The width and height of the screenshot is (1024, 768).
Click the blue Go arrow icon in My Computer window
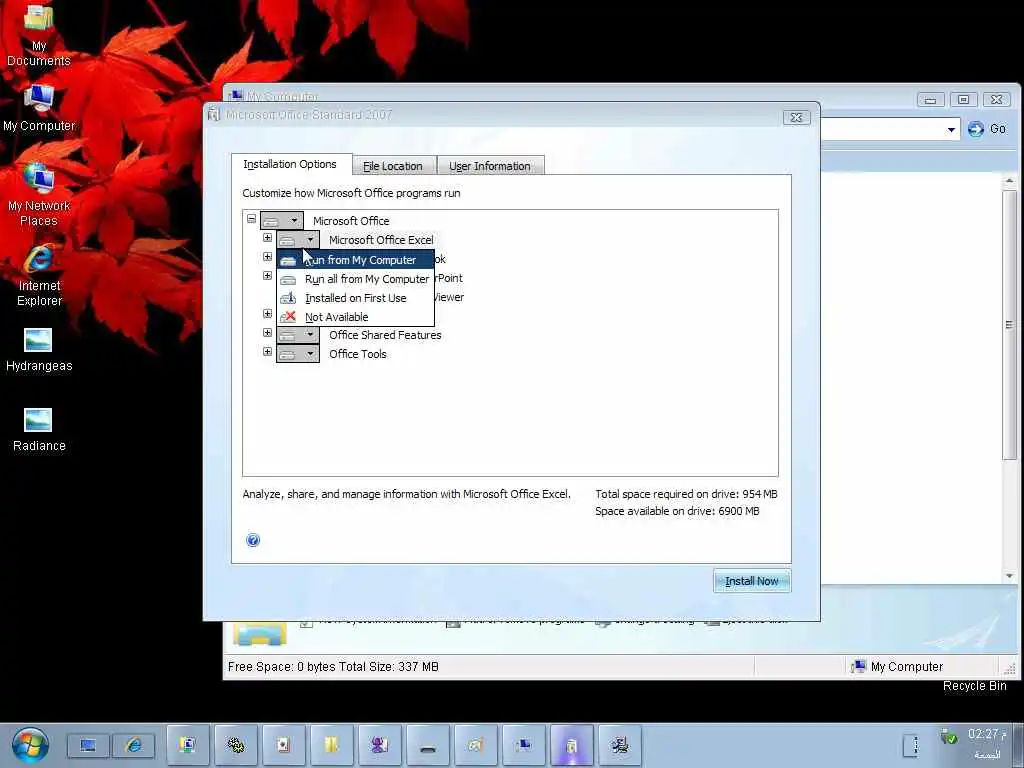(x=976, y=129)
